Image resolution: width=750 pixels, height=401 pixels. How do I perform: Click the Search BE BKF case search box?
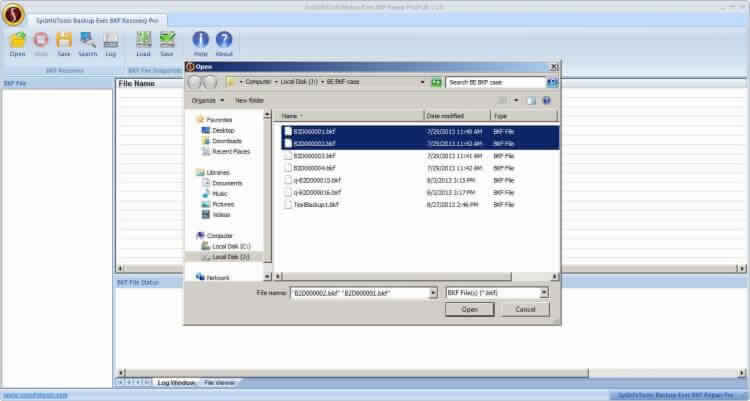[x=496, y=82]
